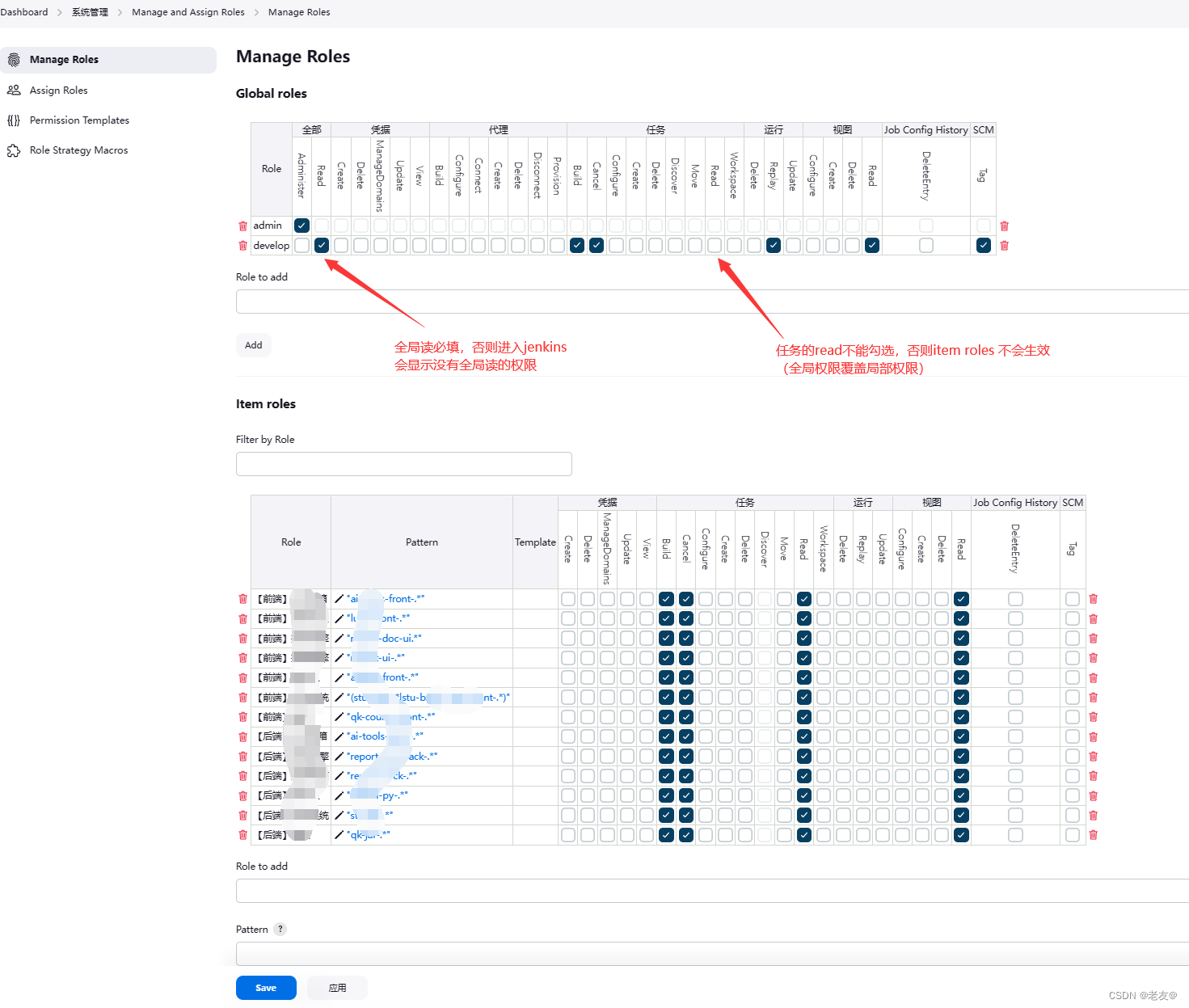Screen dimensions: 1189x1008
Task: Click the Permission Templates braces icon
Action: pyautogui.click(x=14, y=120)
